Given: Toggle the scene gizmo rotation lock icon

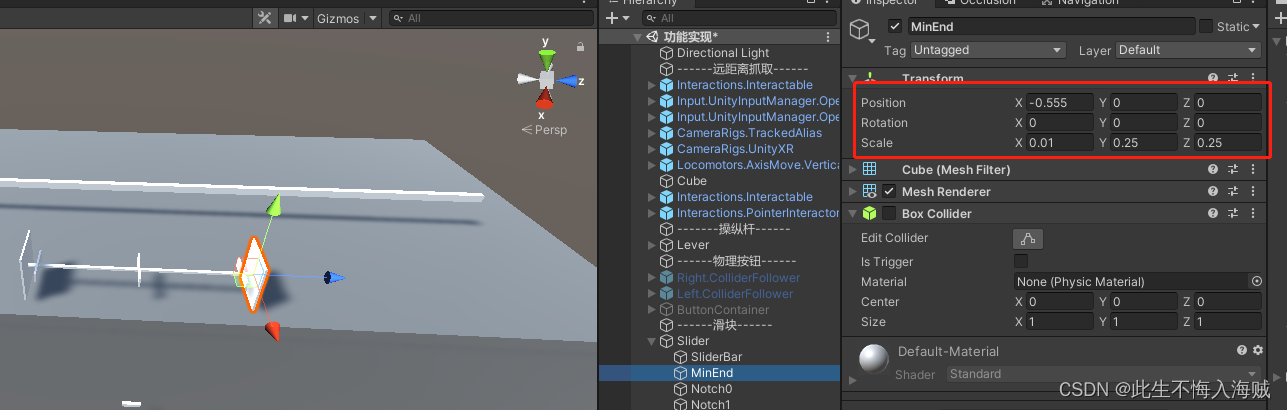Looking at the screenshot, I should pyautogui.click(x=580, y=46).
